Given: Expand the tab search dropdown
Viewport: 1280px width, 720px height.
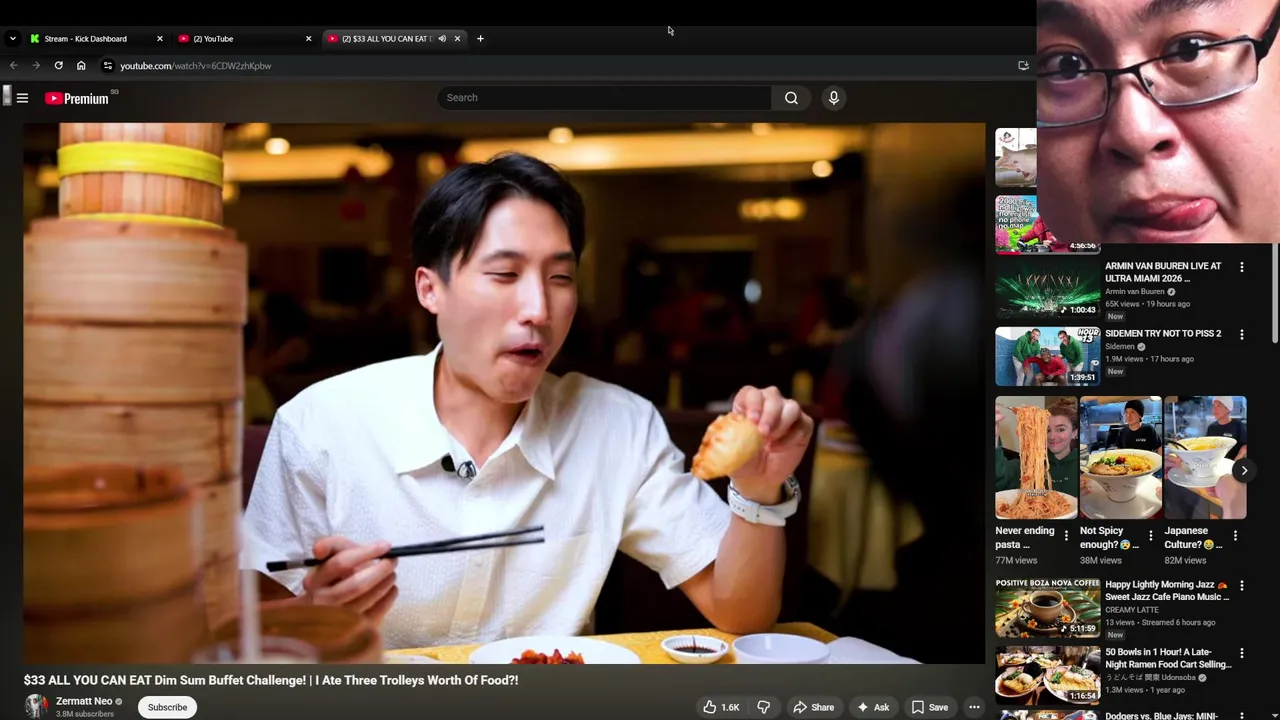Looking at the screenshot, I should click(12, 39).
